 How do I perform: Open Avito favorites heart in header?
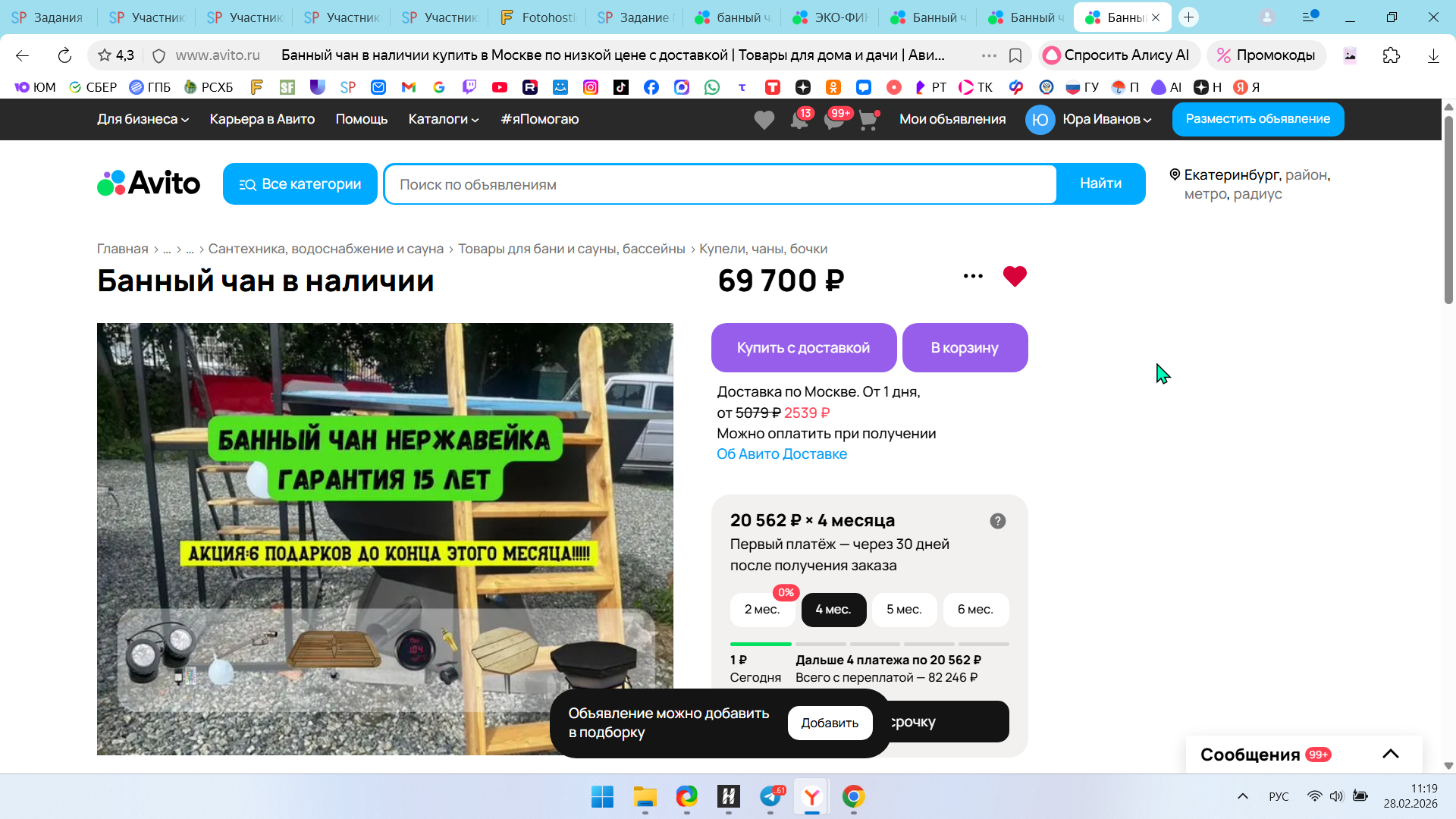point(764,120)
